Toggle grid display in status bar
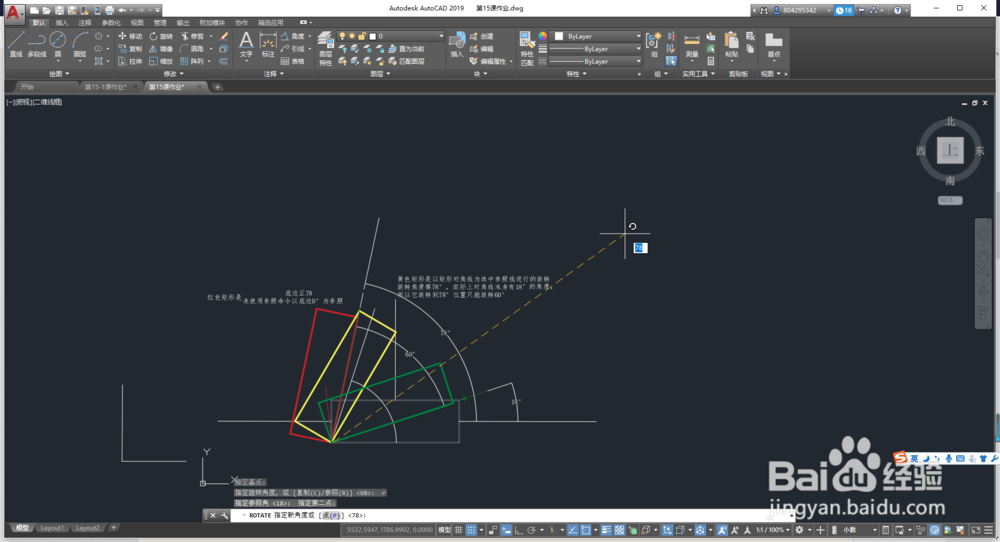Screen dimensions: 1000x542 459,530
